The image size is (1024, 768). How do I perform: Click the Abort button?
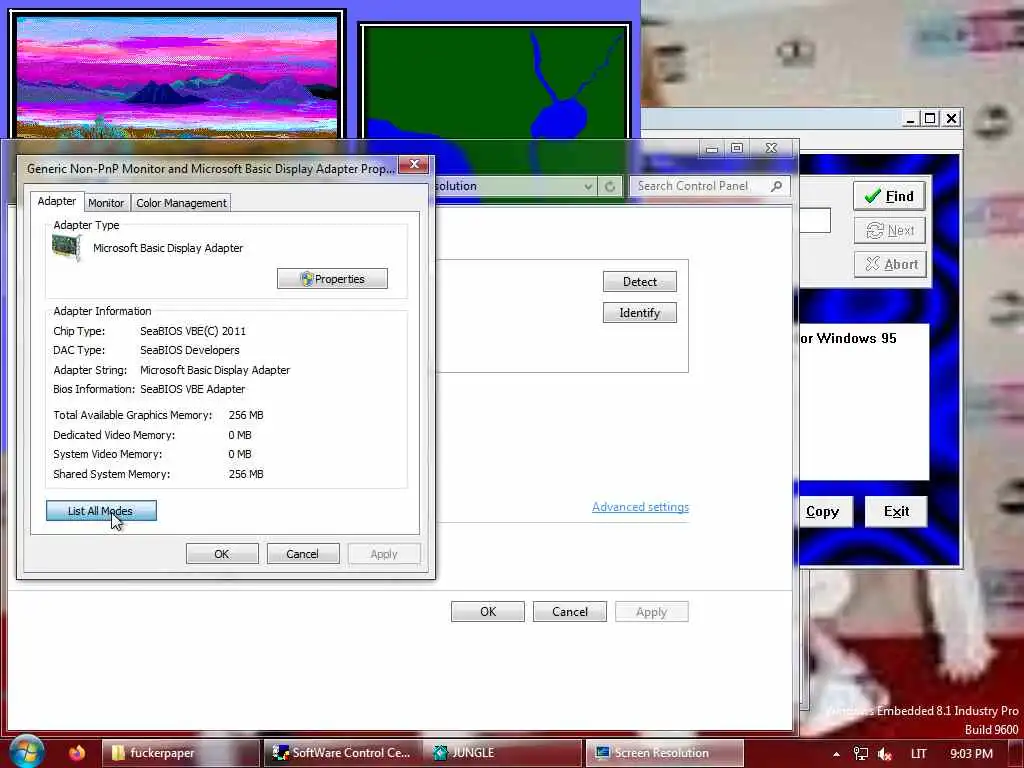coord(890,264)
